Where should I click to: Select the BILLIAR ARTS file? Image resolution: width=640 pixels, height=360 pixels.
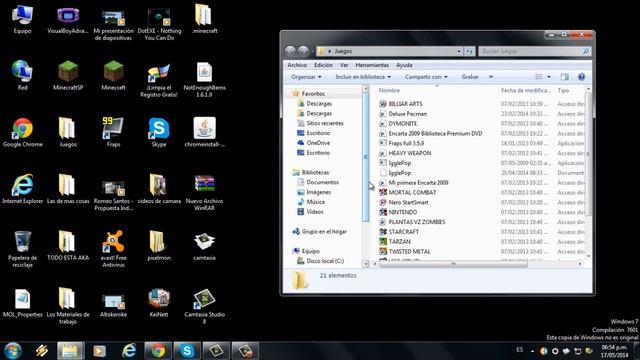405,104
